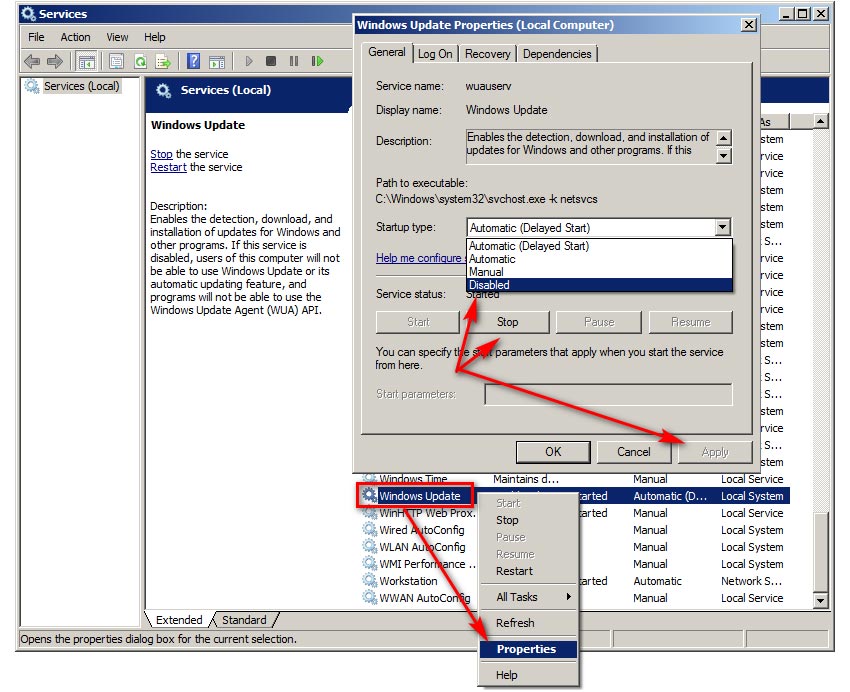Click the Forward arrow toolbar icon
Screen dimensions: 850x692
pos(54,61)
